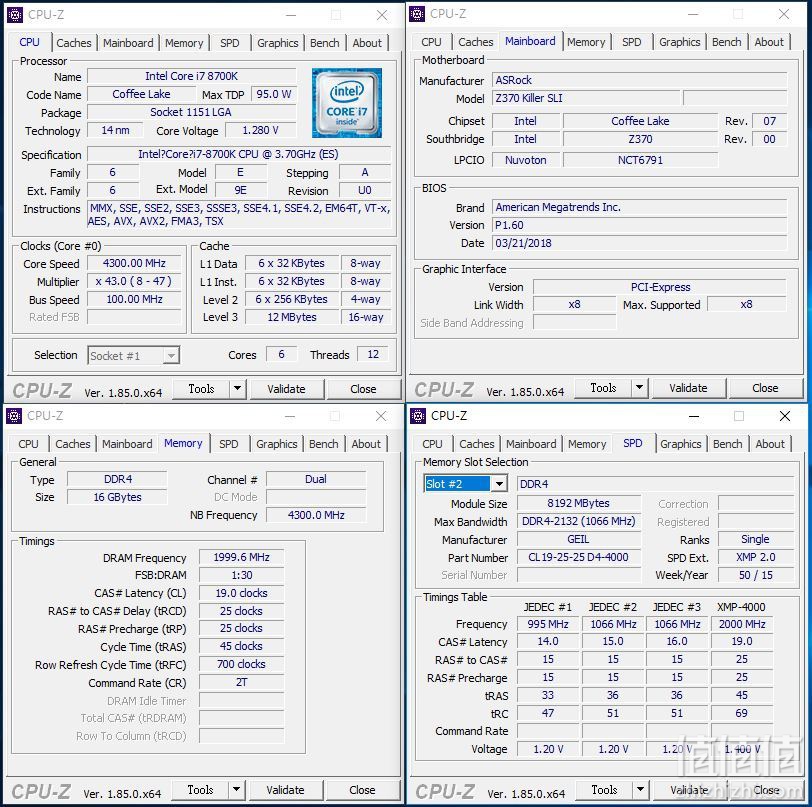Click the BIOS date "03/21/2018"
This screenshot has width=812, height=807.
[x=639, y=243]
